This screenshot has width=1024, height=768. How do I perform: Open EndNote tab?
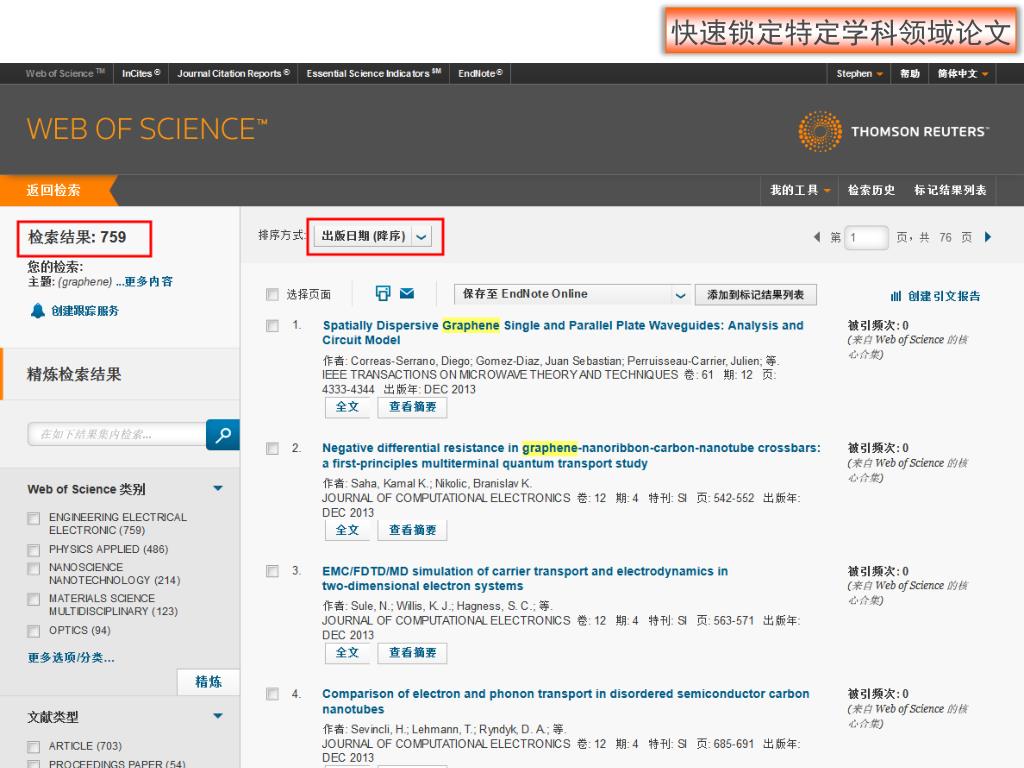[x=480, y=74]
